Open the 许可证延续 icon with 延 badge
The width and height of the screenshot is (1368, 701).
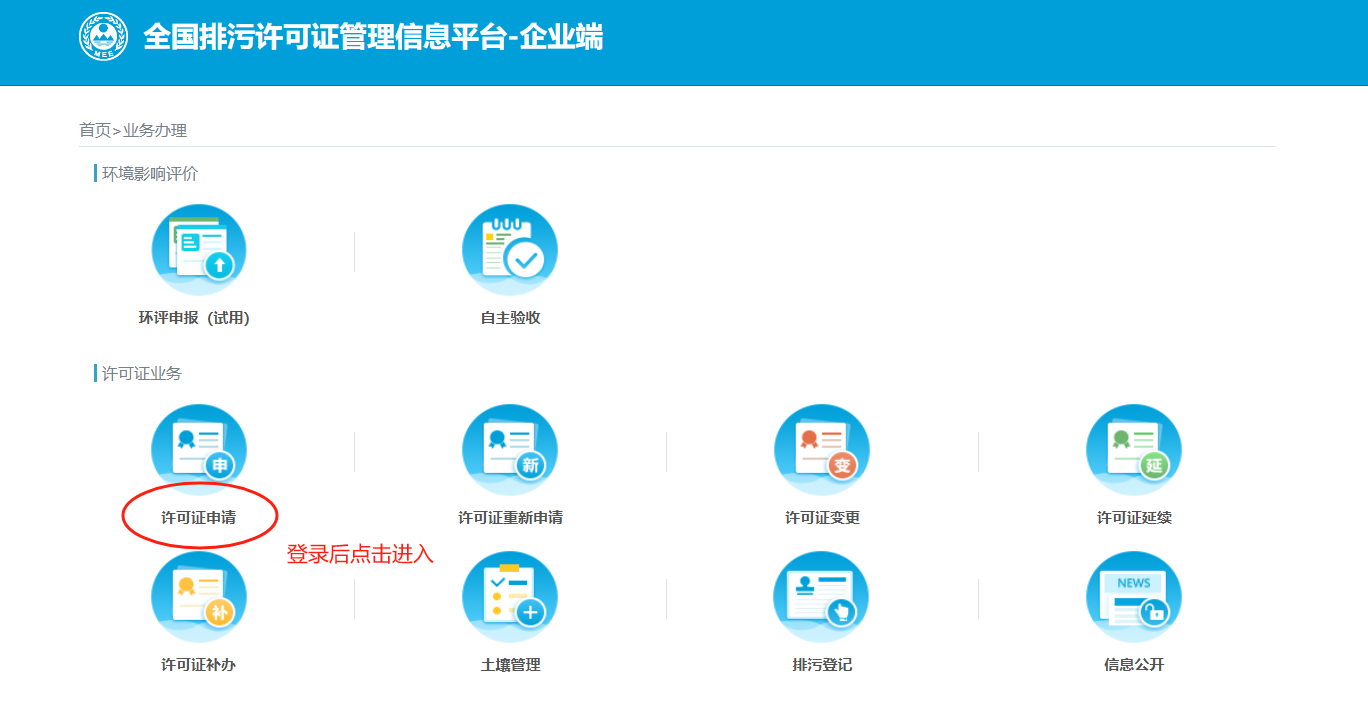tap(1134, 451)
